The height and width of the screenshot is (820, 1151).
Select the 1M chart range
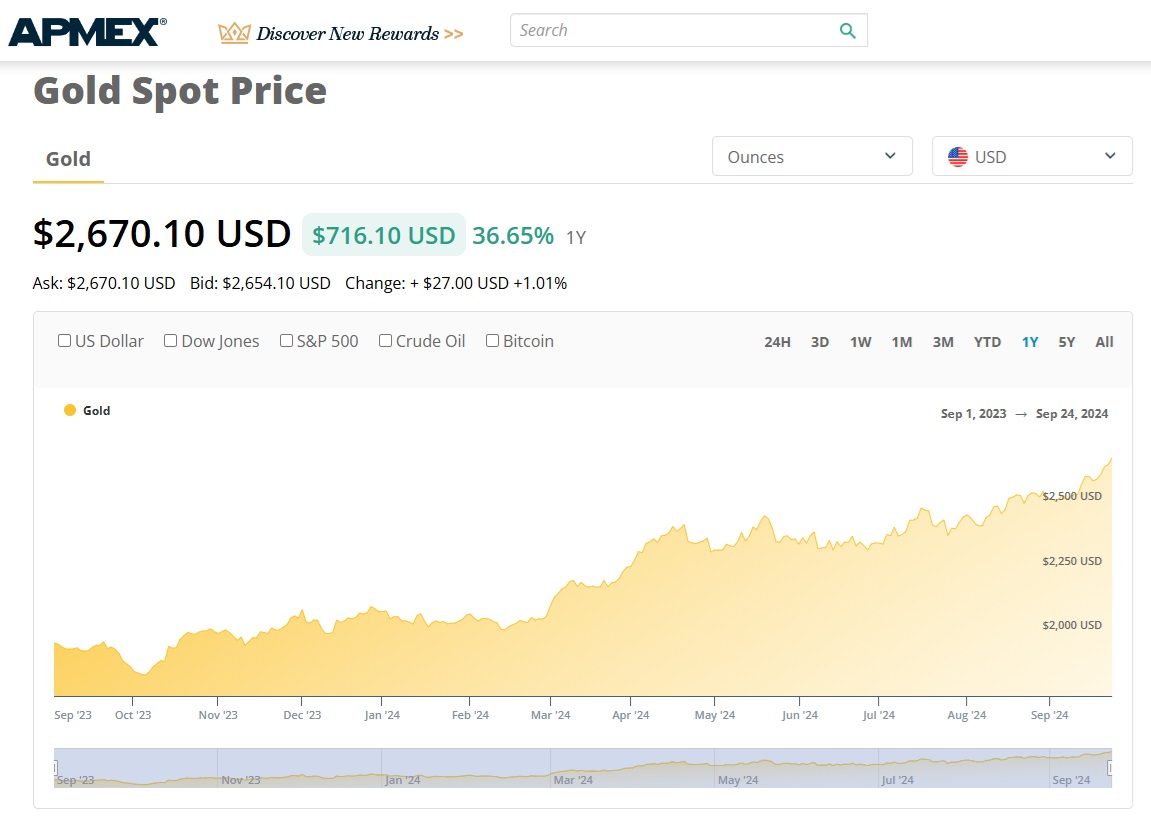click(x=902, y=342)
